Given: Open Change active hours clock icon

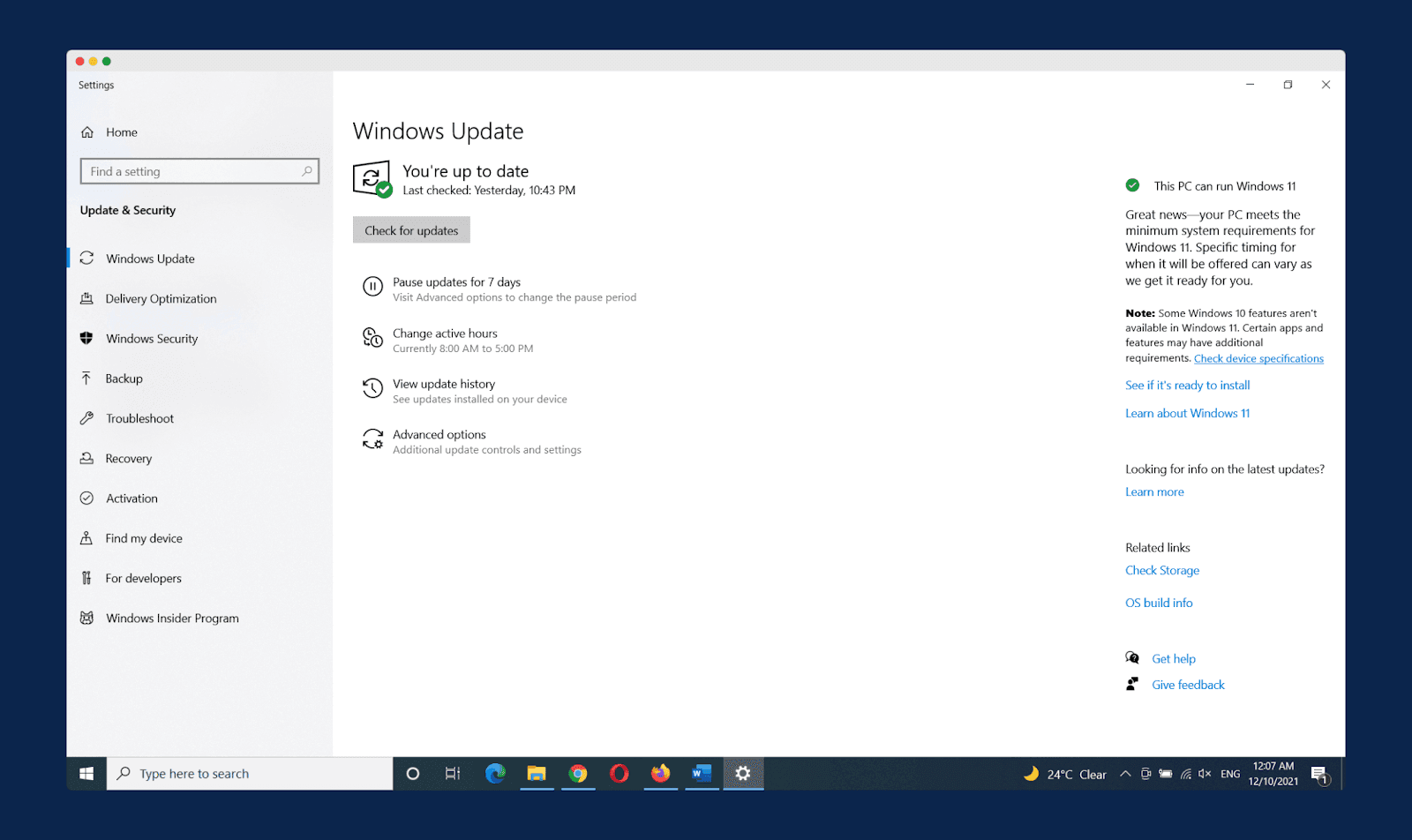Looking at the screenshot, I should (x=372, y=338).
